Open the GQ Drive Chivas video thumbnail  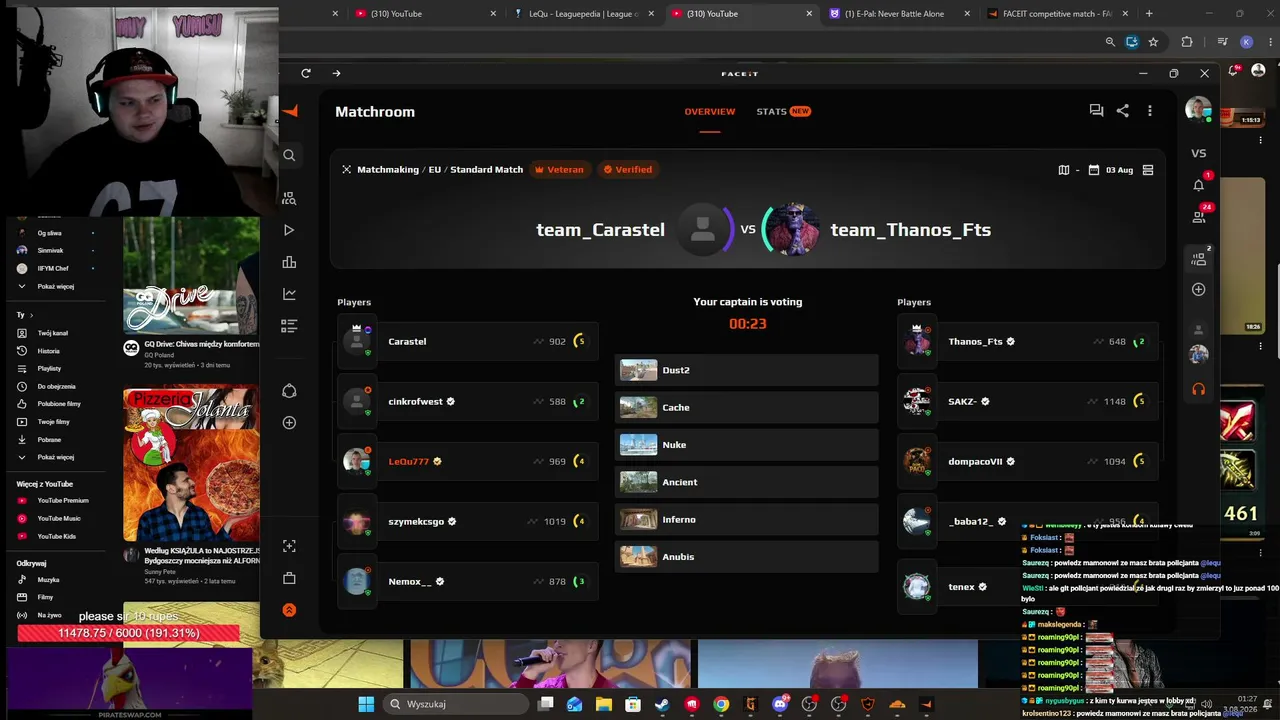tap(191, 275)
